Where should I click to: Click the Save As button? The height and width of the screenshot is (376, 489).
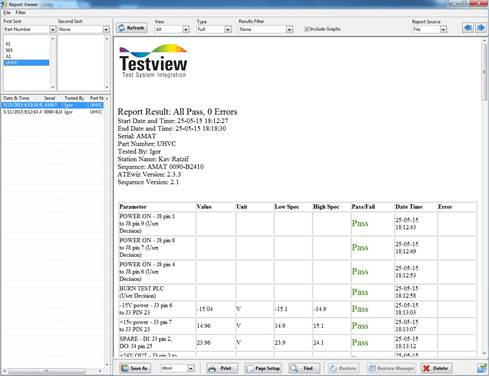[x=135, y=368]
